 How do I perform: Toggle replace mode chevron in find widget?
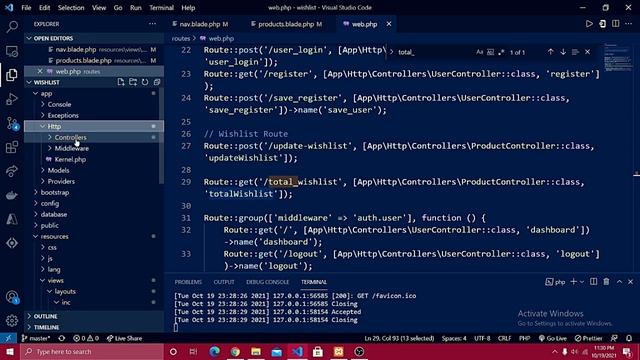pyautogui.click(x=391, y=52)
